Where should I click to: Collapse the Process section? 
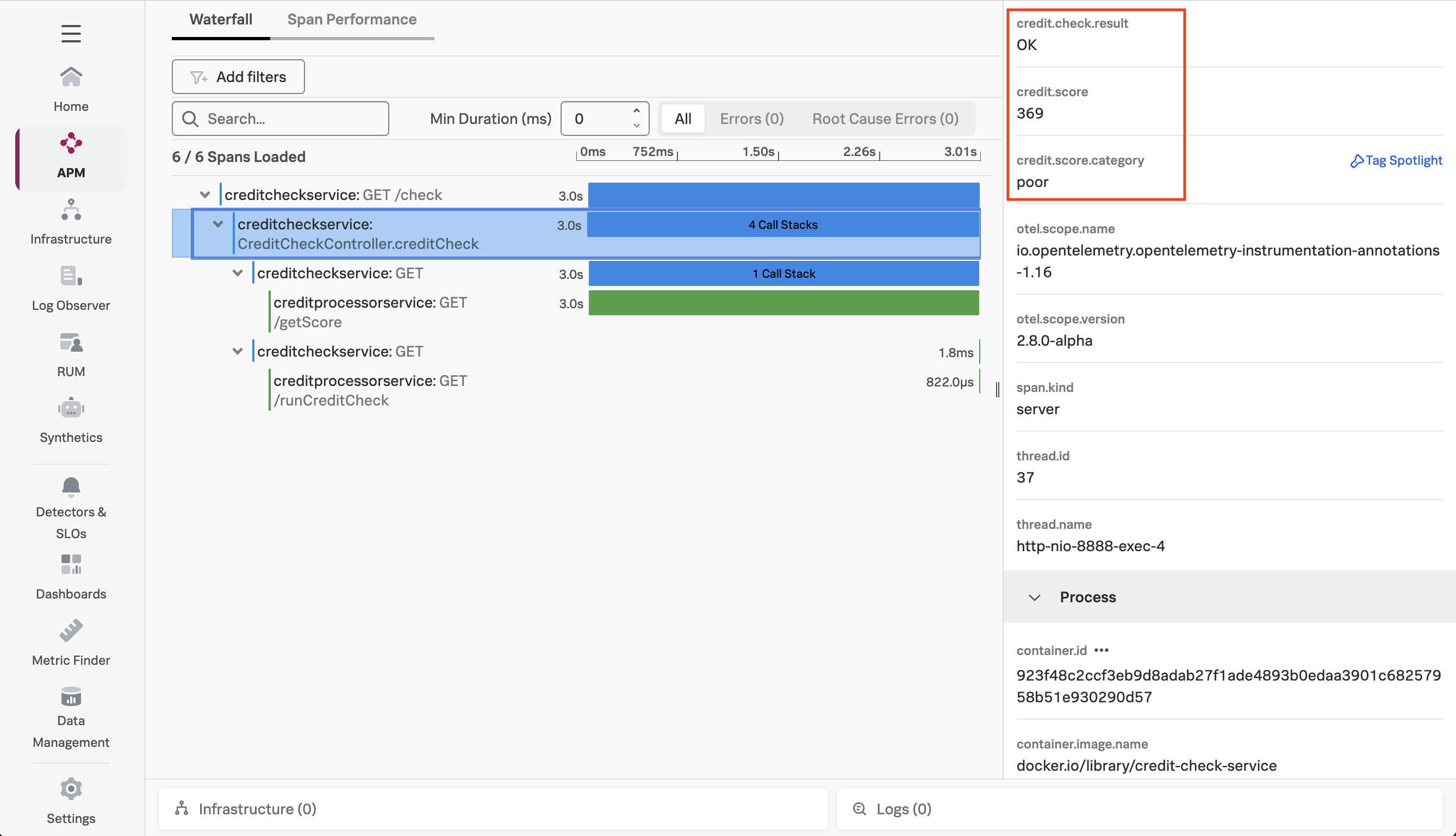point(1035,597)
